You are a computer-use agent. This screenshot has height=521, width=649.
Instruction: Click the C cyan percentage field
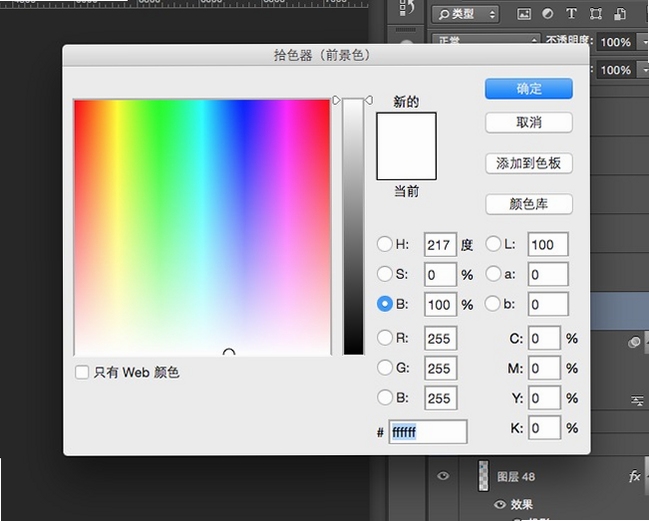coord(544,339)
